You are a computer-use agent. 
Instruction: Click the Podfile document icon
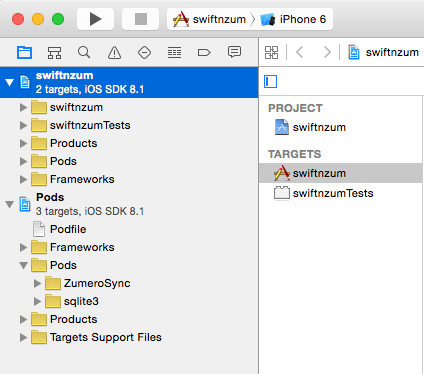[39, 229]
